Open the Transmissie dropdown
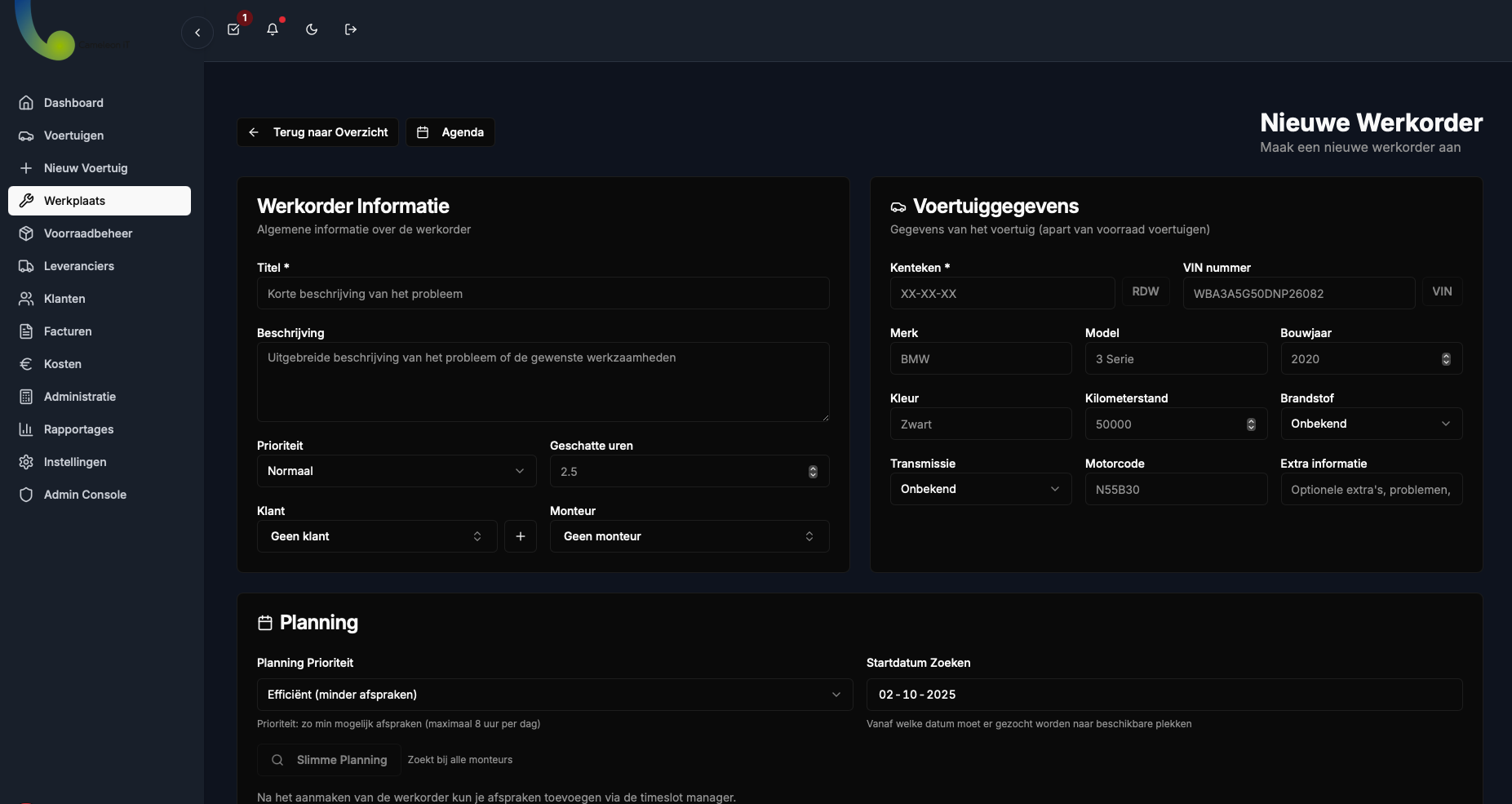The height and width of the screenshot is (804, 1512). pos(980,489)
